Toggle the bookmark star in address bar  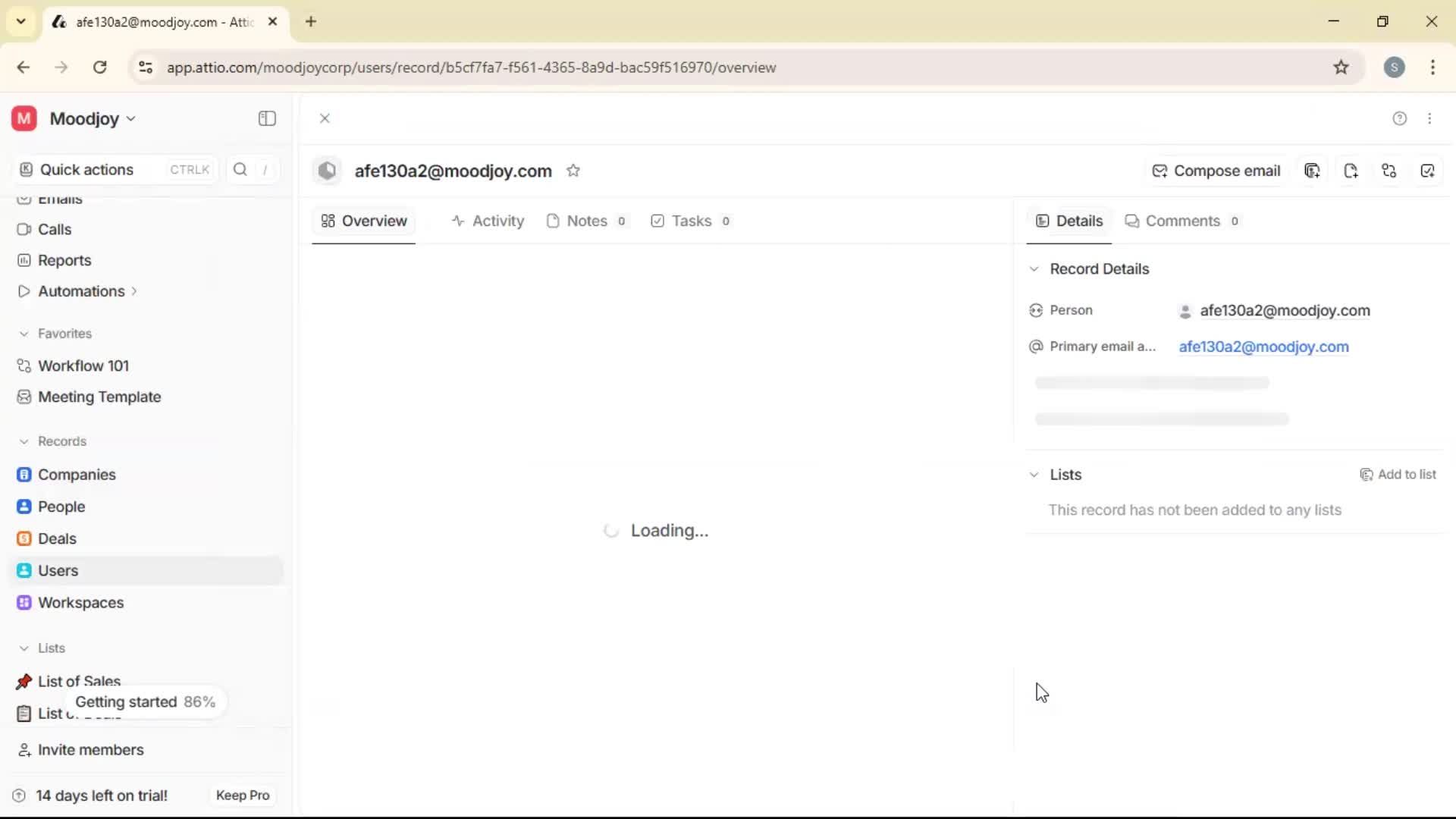[x=1341, y=67]
